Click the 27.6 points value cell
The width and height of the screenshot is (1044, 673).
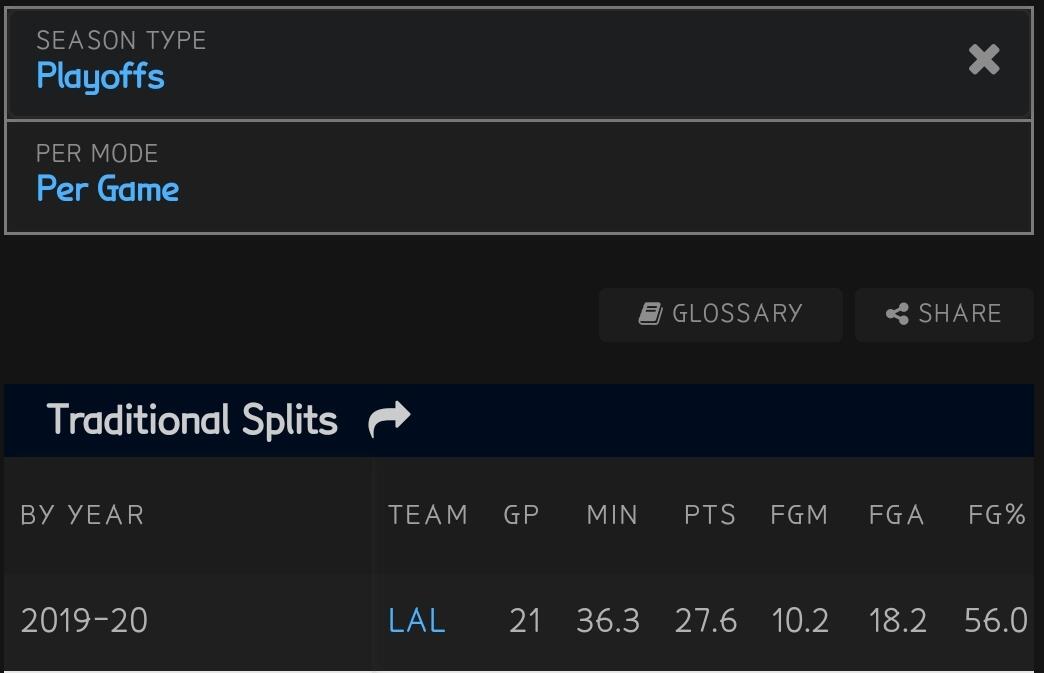pyautogui.click(x=706, y=621)
